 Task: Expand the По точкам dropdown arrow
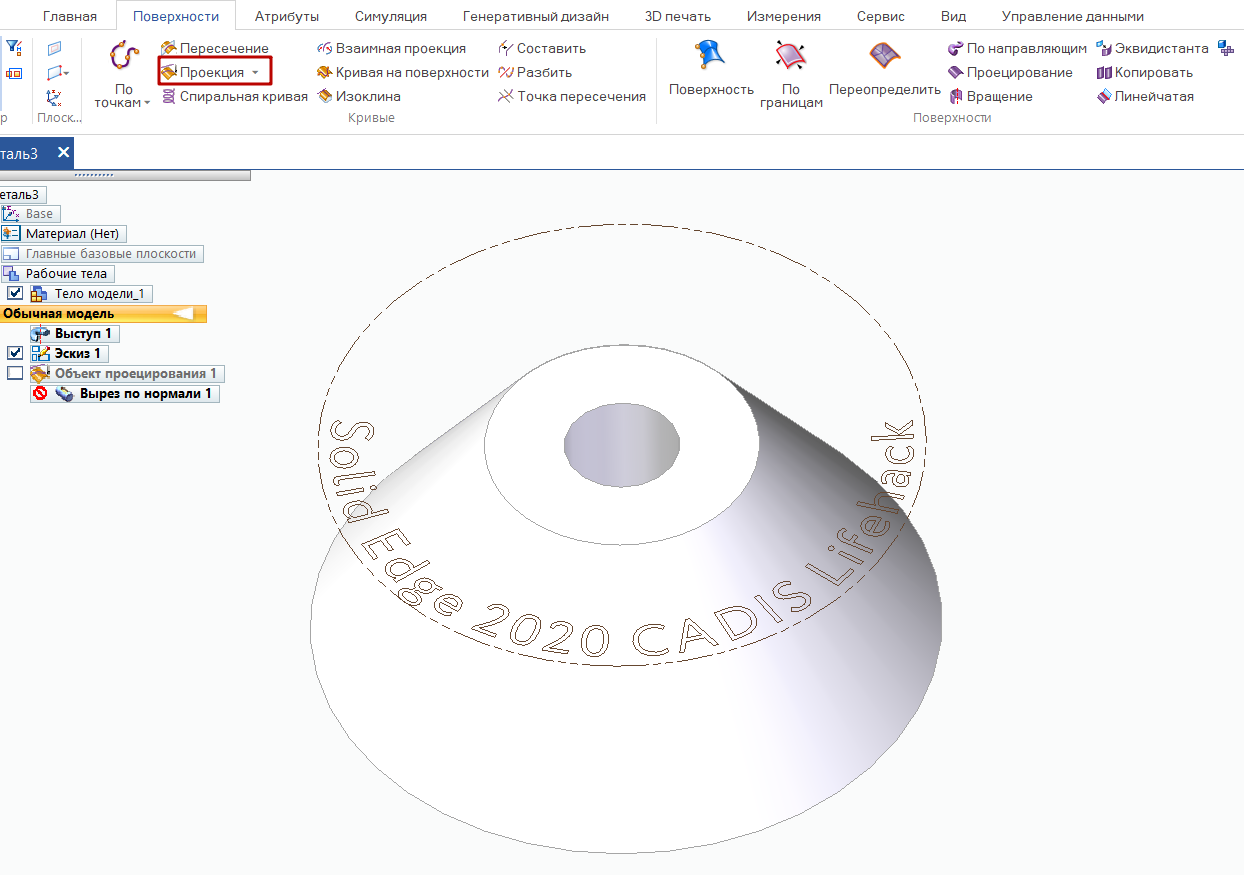[147, 103]
